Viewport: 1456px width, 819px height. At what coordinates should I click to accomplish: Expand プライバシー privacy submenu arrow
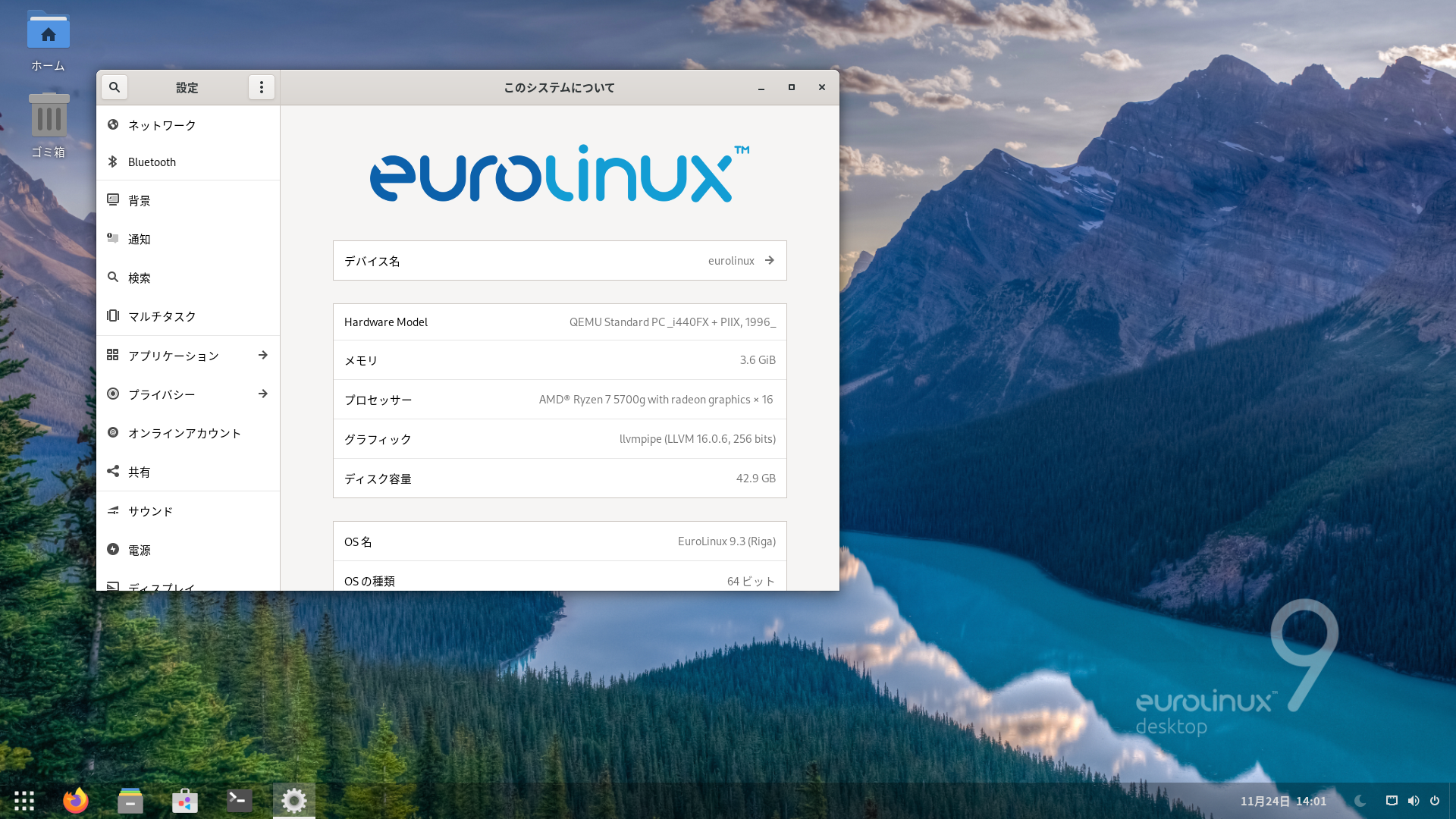(x=262, y=394)
